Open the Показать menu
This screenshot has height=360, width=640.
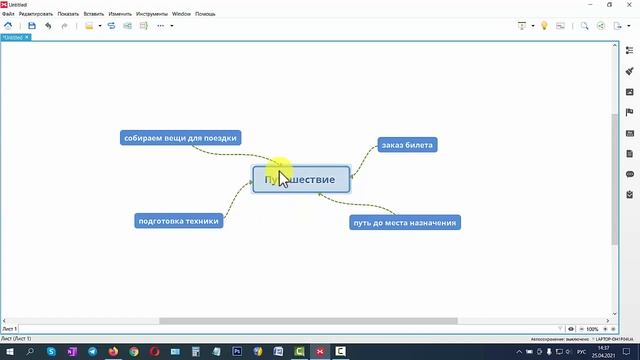pos(68,14)
